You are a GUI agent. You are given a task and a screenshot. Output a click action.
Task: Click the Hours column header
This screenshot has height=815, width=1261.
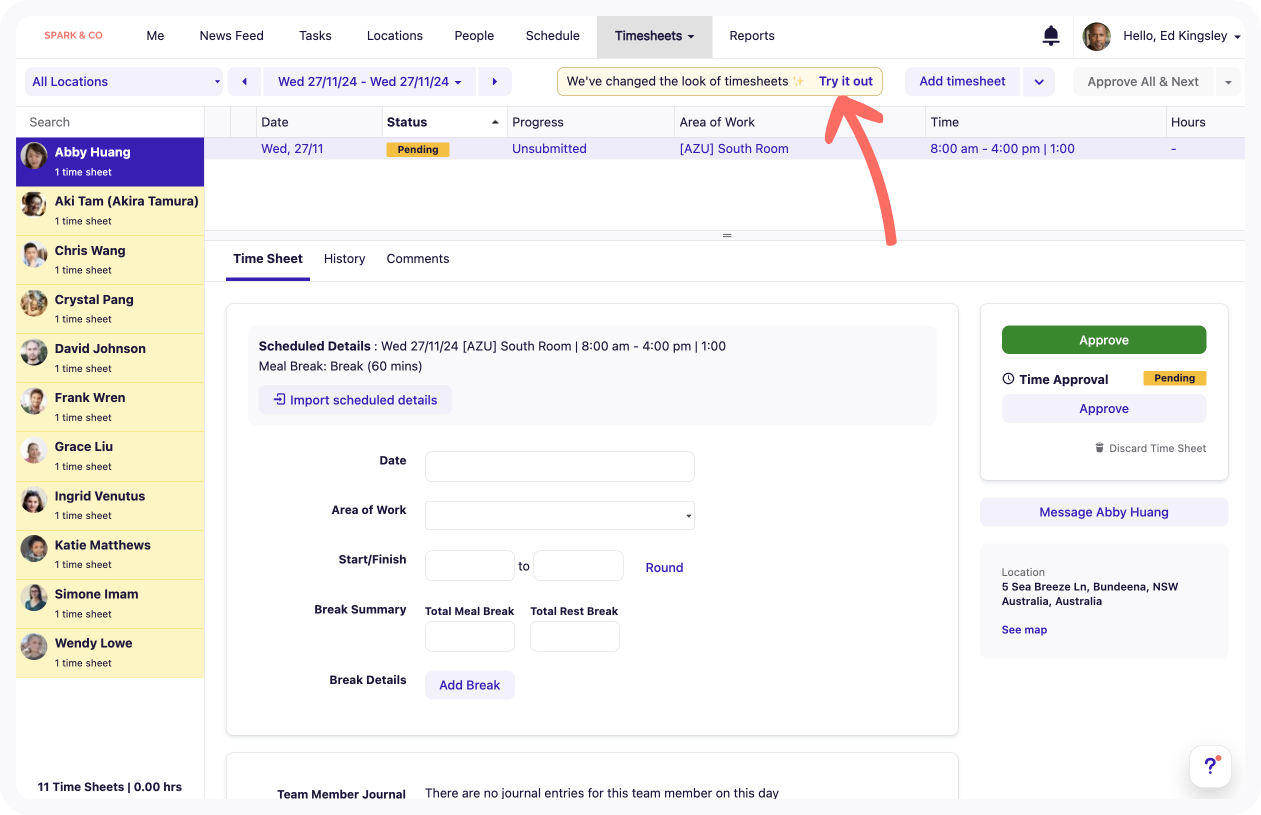click(1205, 122)
